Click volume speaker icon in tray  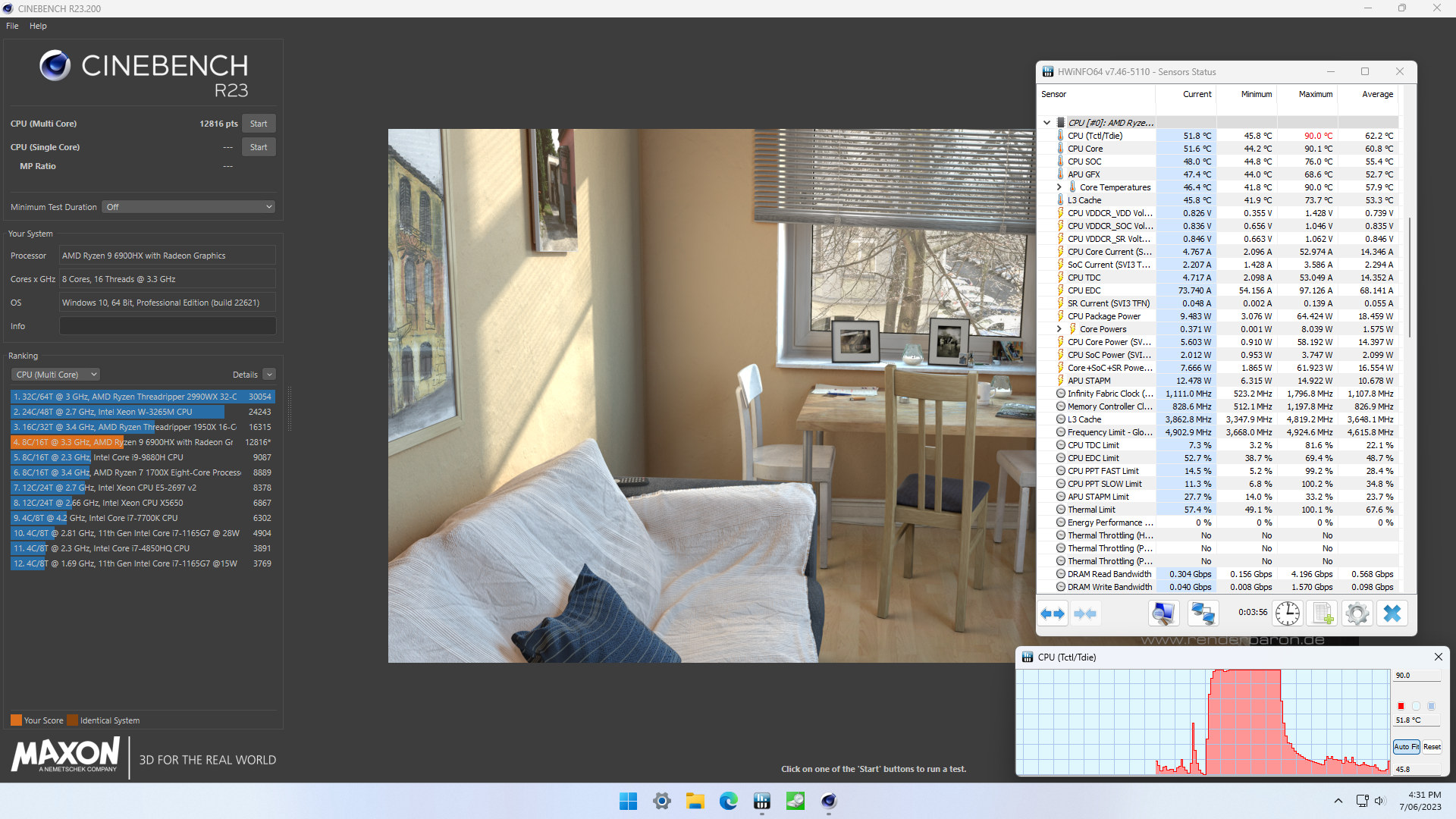point(1379,801)
